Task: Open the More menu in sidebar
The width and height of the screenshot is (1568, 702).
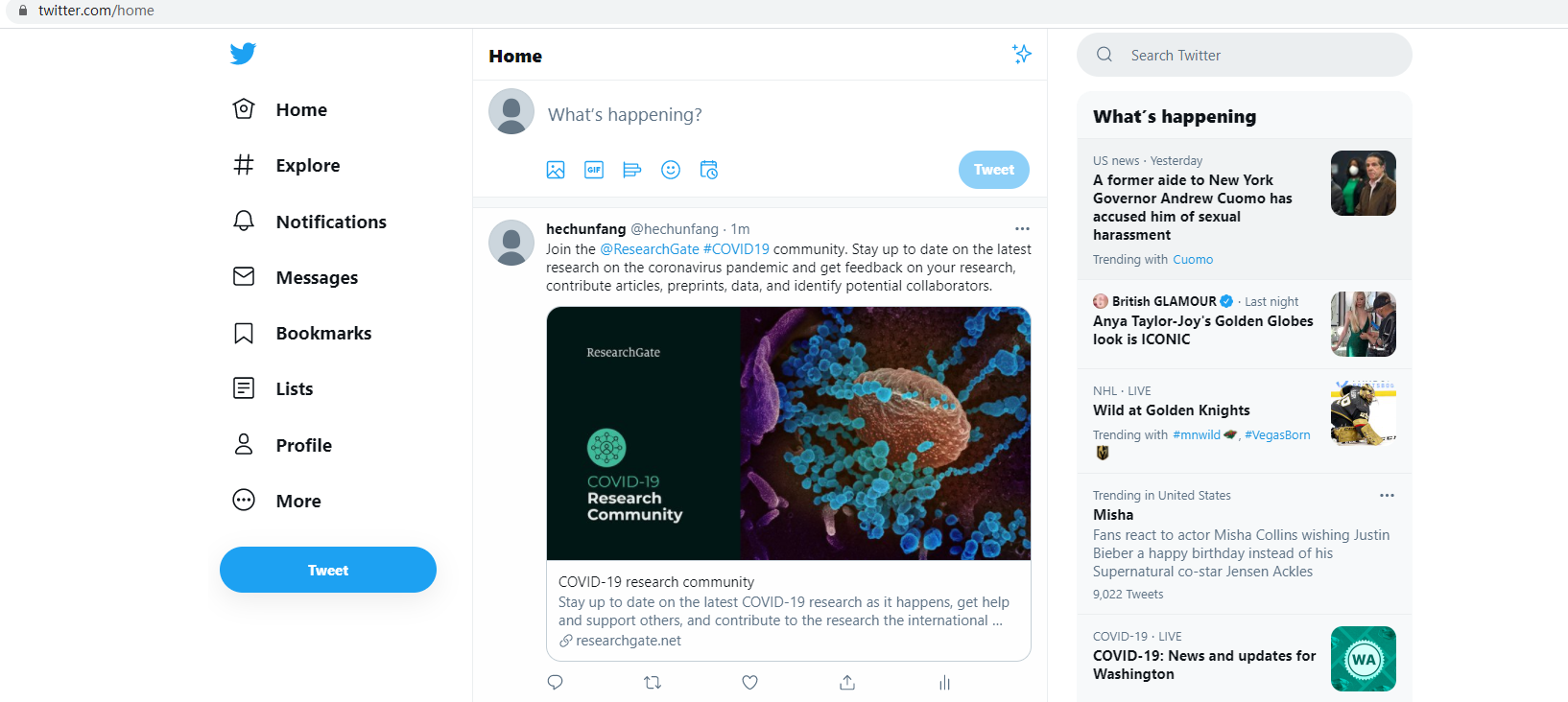Action: coord(278,501)
